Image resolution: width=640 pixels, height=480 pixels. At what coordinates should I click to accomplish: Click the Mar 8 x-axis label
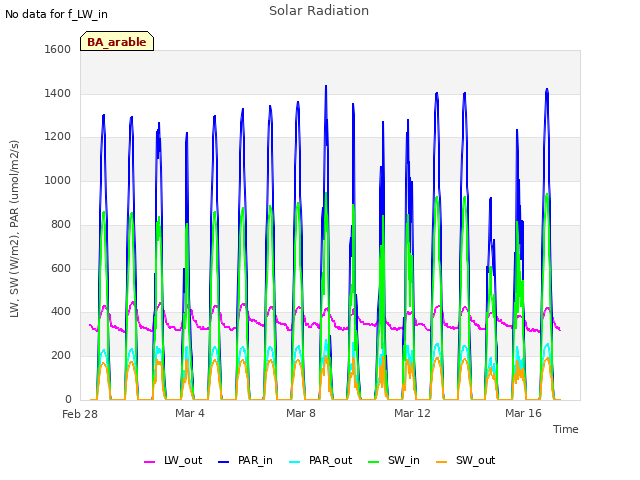[x=301, y=413]
